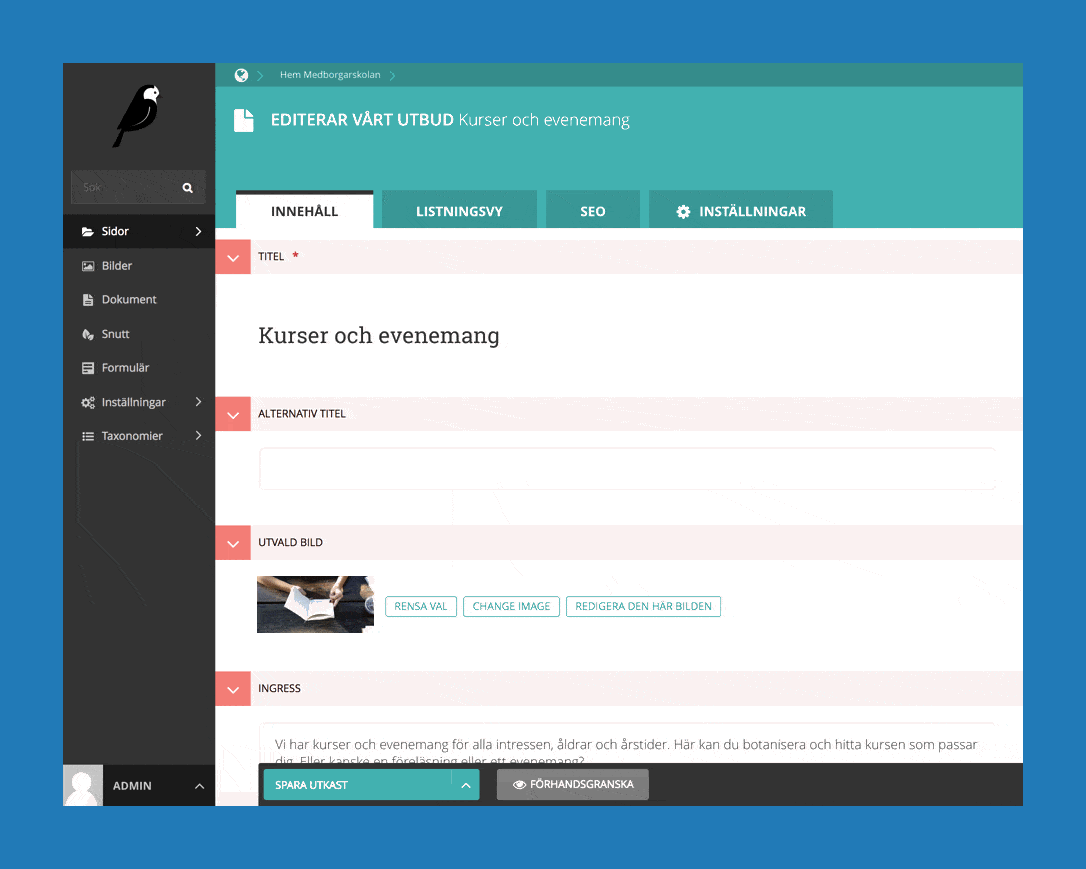This screenshot has height=869, width=1086.
Task: Click Redigera den här bilden
Action: click(x=643, y=607)
